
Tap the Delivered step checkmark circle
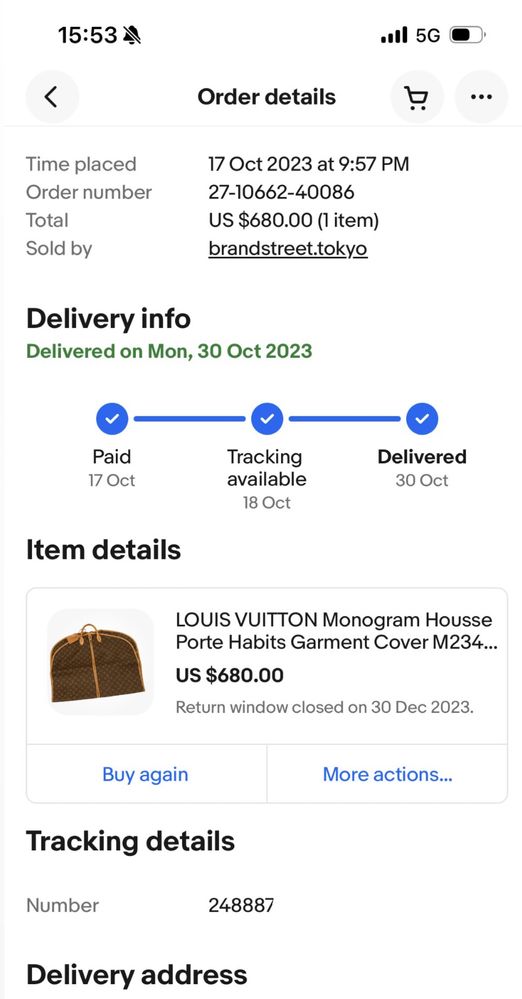(422, 419)
